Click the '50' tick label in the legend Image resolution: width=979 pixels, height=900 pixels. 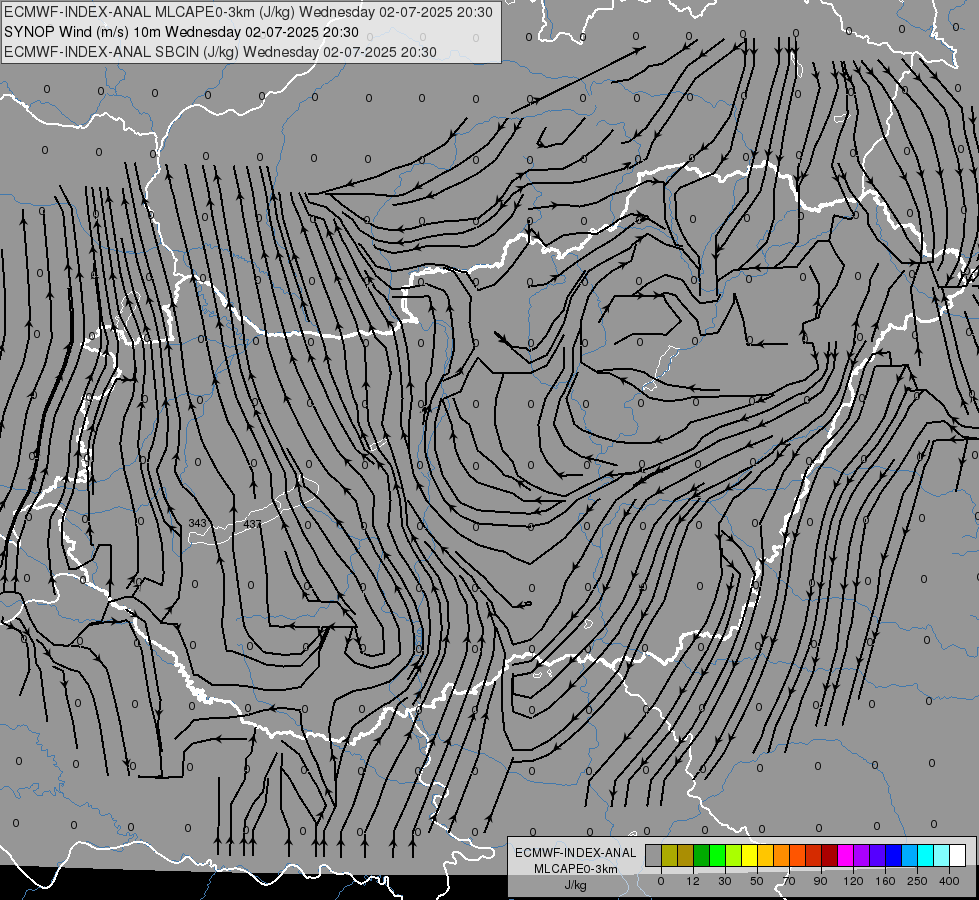click(x=757, y=881)
